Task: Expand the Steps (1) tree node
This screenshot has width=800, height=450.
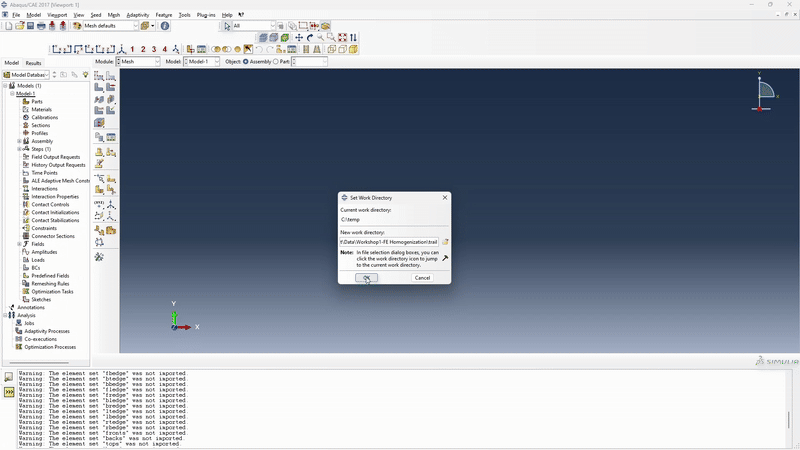Action: click(x=19, y=149)
